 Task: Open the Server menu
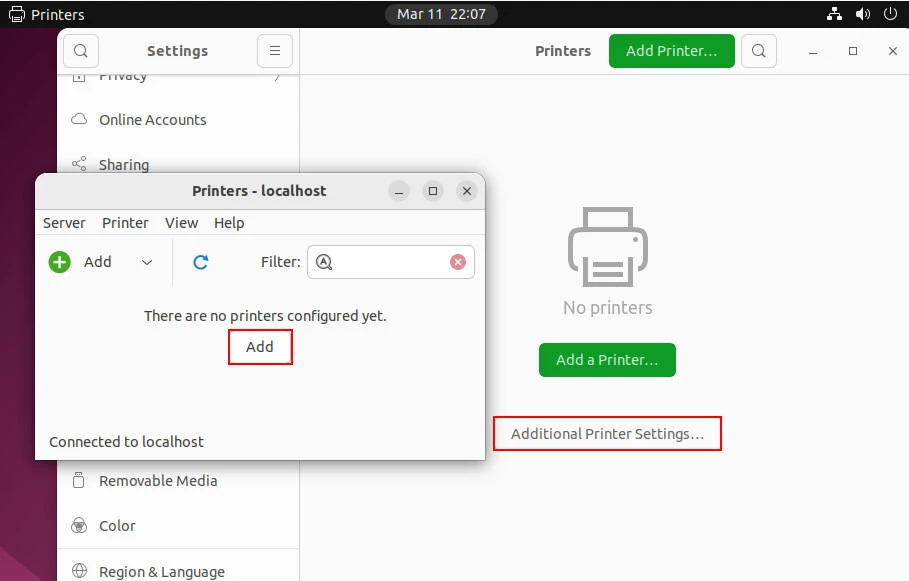pyautogui.click(x=64, y=223)
